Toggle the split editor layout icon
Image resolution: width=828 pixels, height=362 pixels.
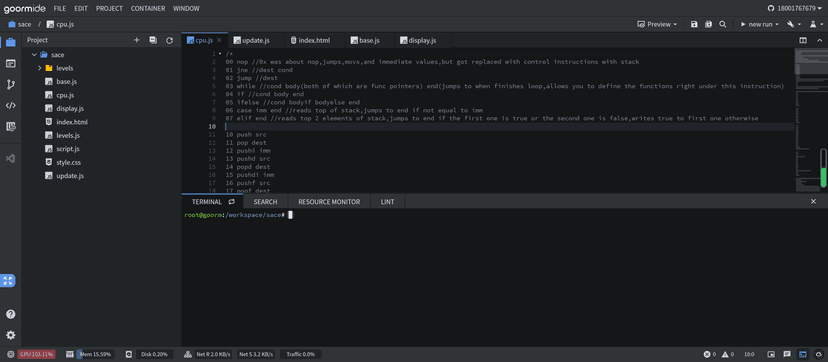[803, 40]
